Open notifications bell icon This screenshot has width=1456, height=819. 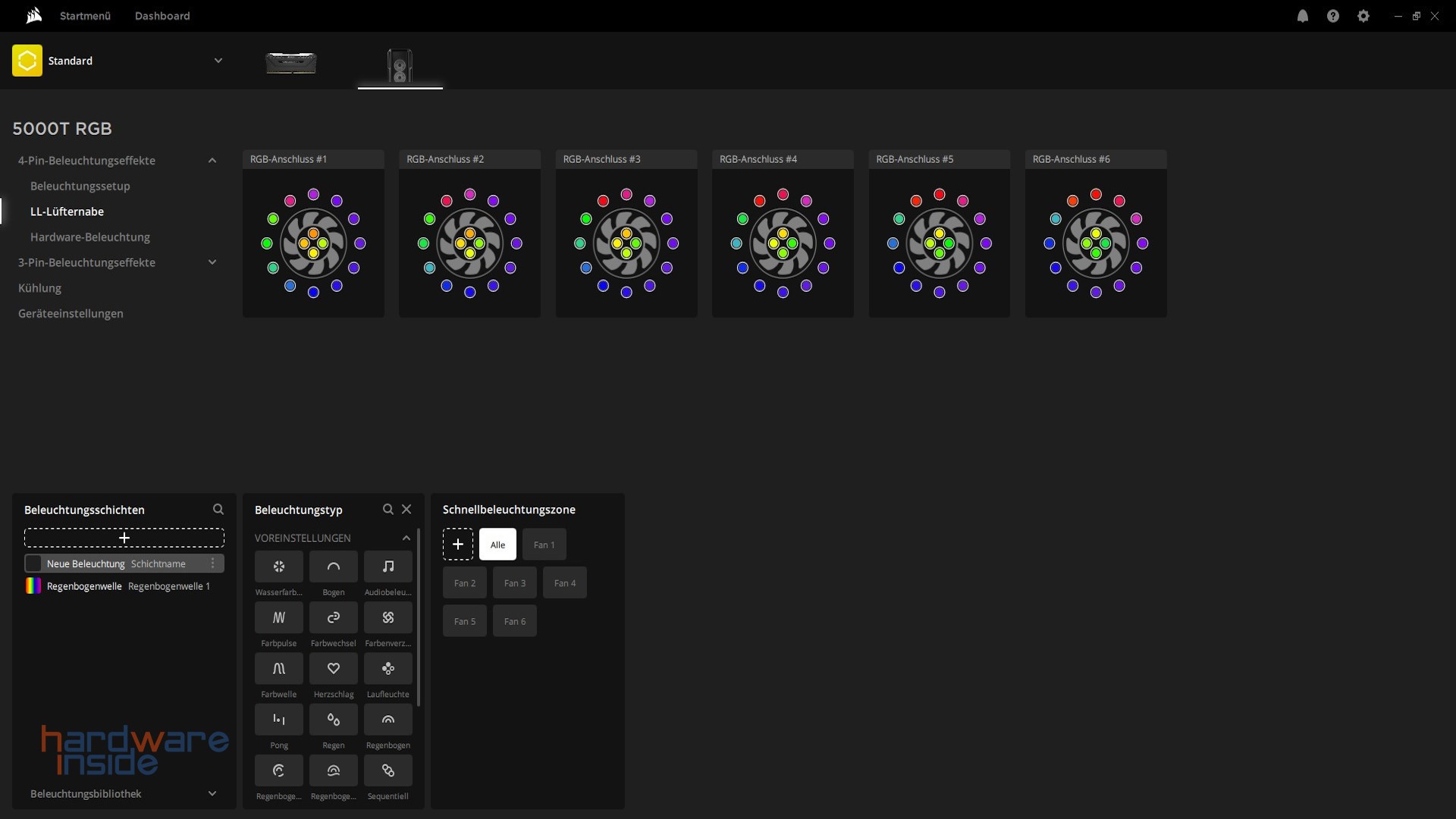1302,16
